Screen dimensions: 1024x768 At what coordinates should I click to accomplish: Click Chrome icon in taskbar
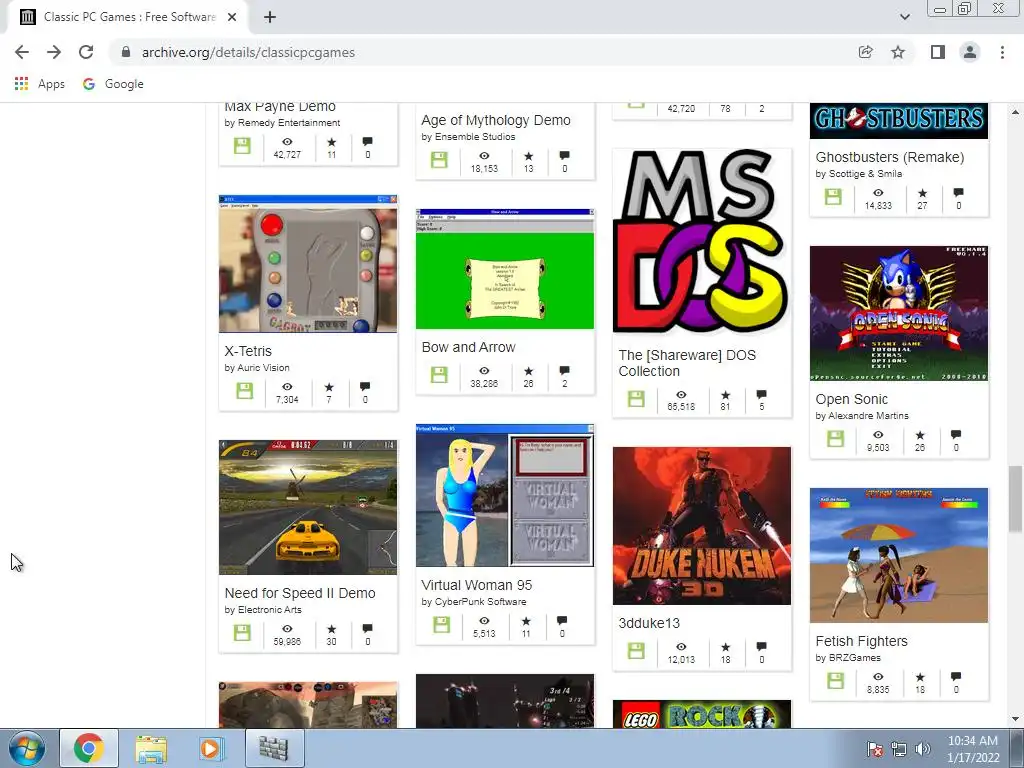89,748
